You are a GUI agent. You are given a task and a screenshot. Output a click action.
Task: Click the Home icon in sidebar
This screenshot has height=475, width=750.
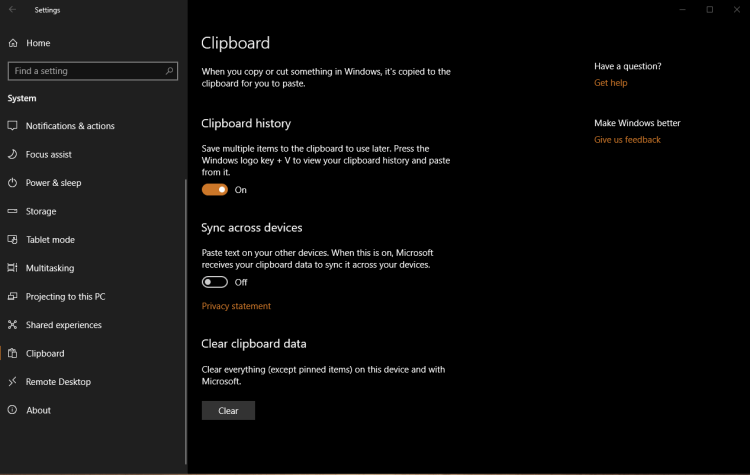pyautogui.click(x=13, y=43)
